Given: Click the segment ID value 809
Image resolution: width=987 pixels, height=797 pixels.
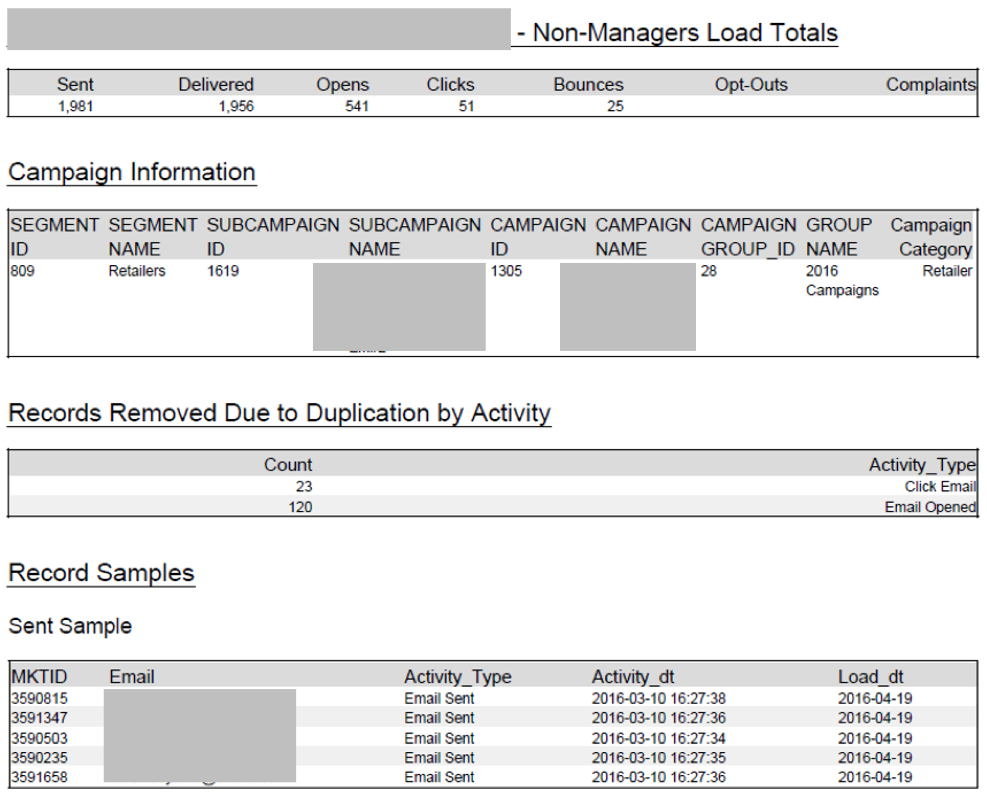Looking at the screenshot, I should point(23,271).
